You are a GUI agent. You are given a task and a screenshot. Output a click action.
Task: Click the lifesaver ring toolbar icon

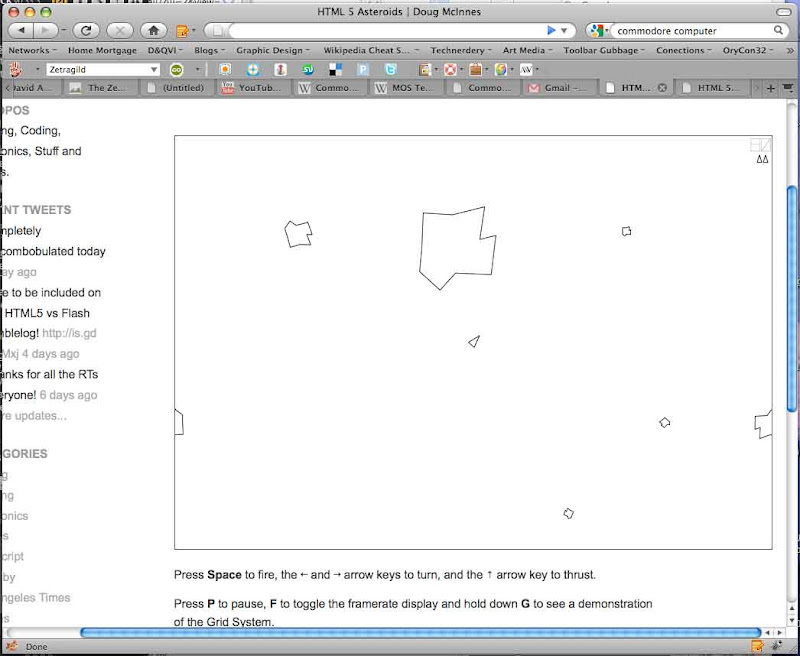[450, 69]
